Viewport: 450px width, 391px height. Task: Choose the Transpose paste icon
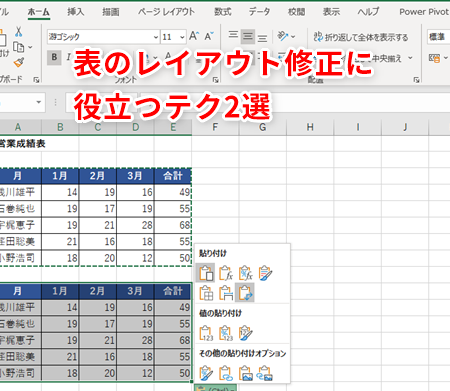245,293
